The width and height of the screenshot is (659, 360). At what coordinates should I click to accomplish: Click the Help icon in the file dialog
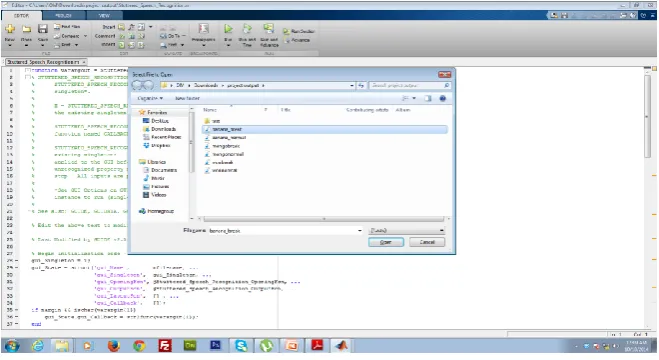[x=443, y=98]
